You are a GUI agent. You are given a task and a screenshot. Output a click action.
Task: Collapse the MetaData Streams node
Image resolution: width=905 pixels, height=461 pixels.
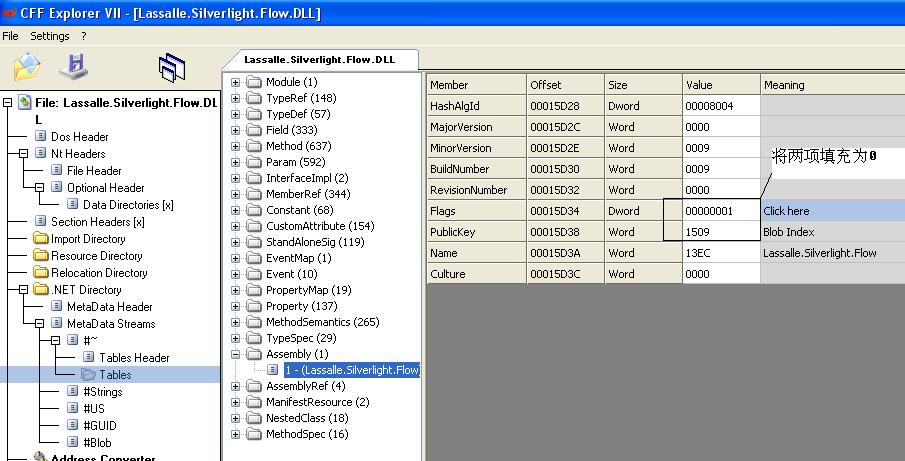point(39,324)
